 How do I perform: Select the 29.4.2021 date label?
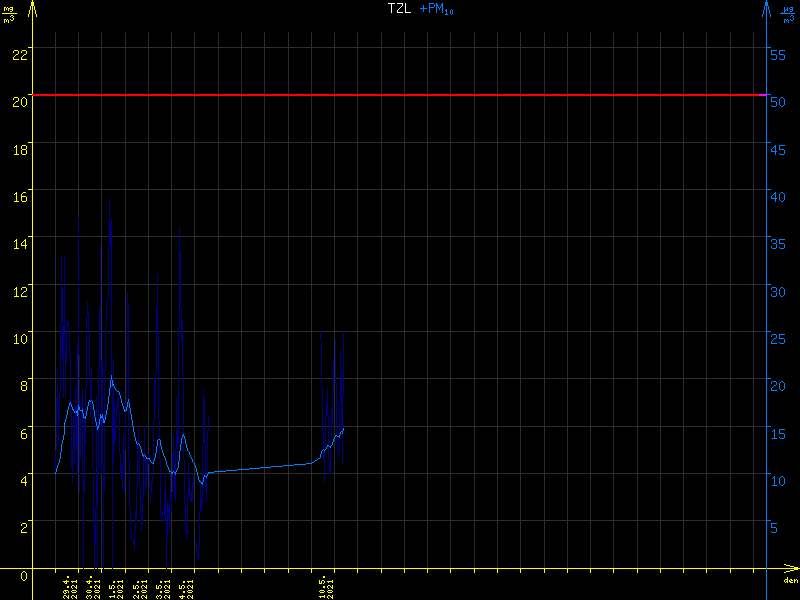tap(71, 585)
